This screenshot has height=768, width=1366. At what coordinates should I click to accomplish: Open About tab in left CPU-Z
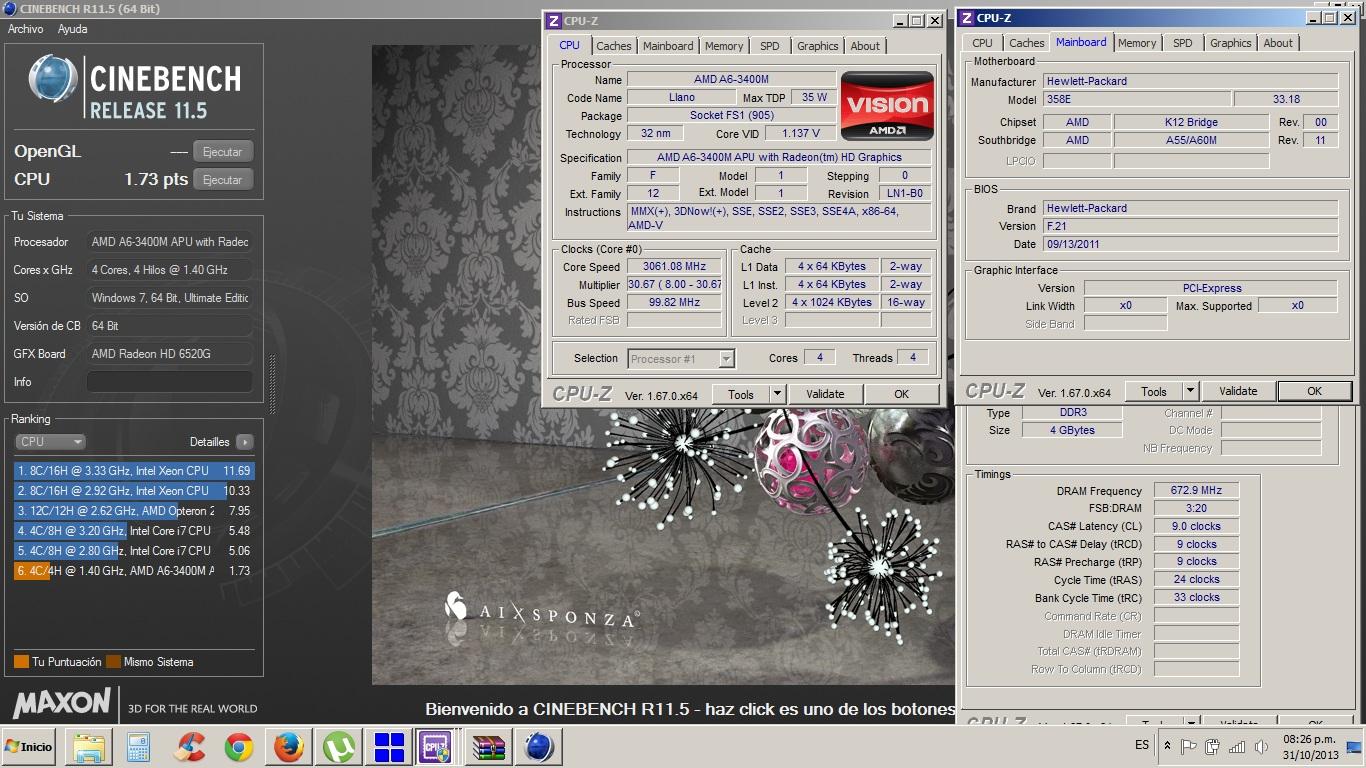[865, 46]
